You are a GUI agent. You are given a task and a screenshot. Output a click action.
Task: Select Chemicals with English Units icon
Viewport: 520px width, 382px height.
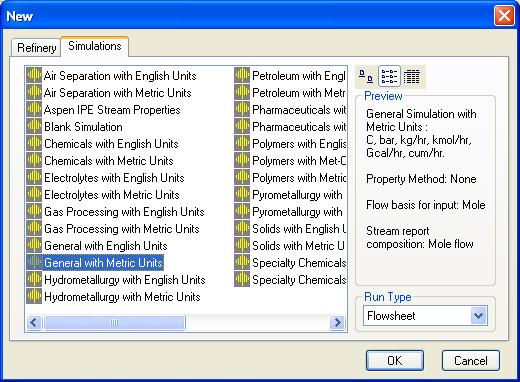34,143
